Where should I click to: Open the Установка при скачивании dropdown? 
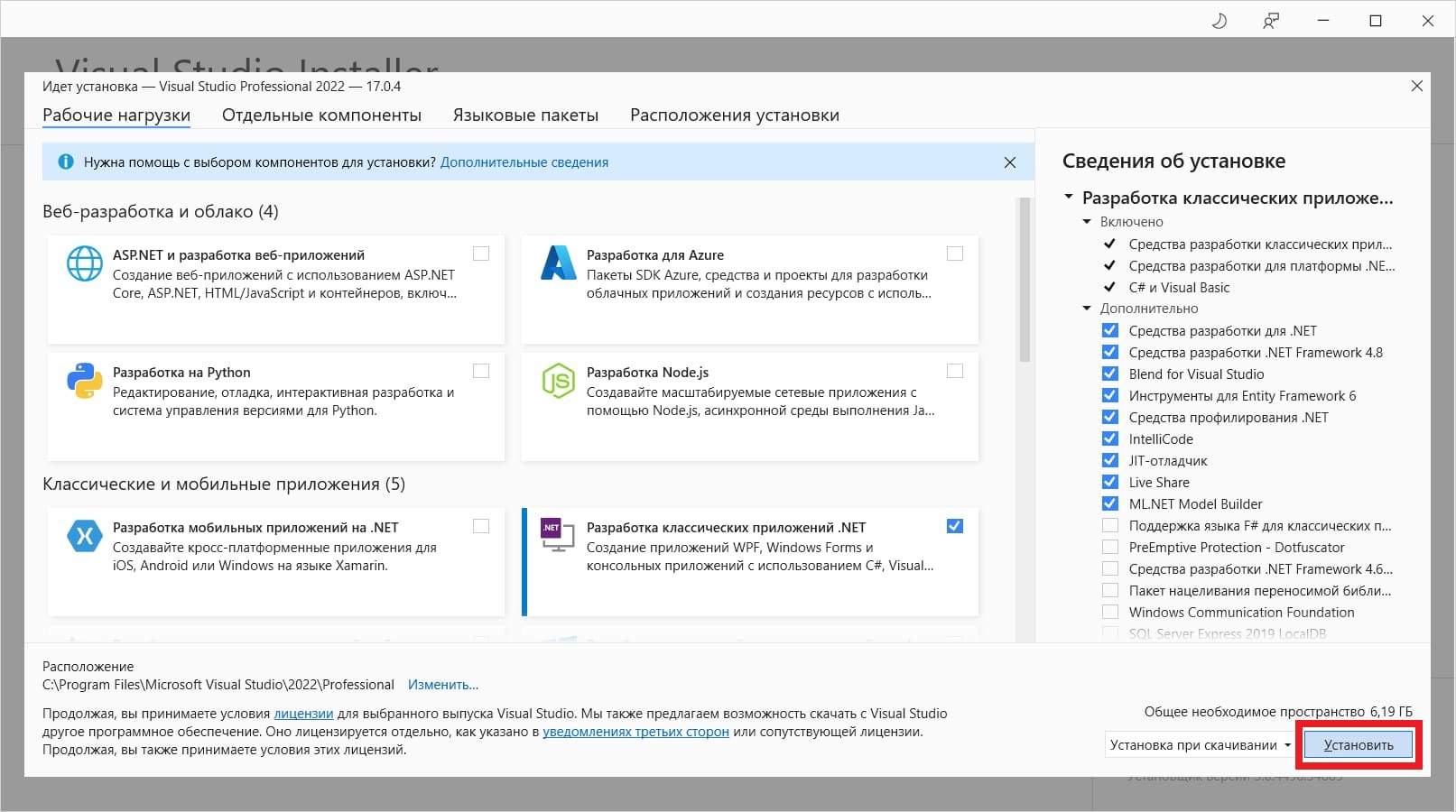point(1201,745)
